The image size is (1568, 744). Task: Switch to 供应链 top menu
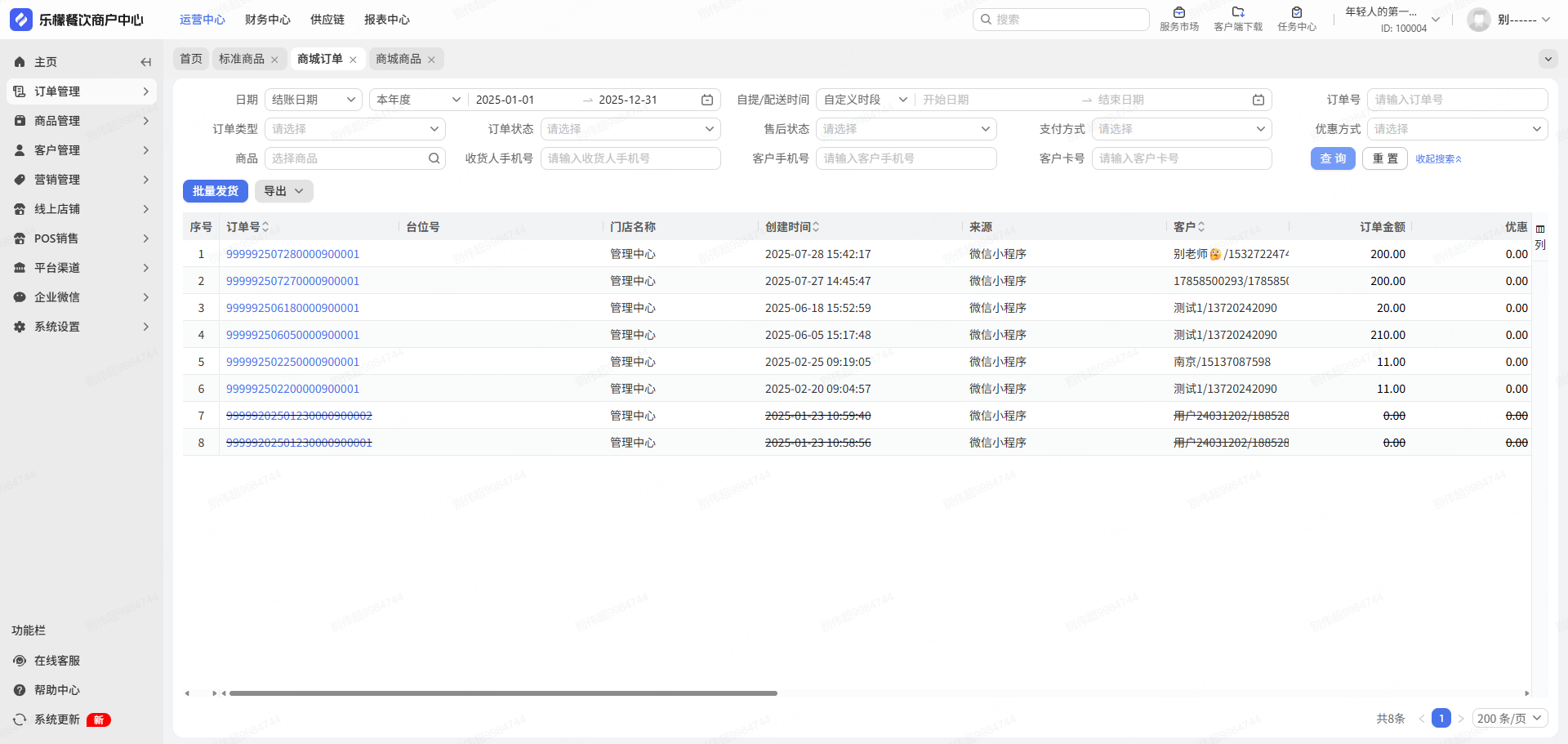click(x=327, y=20)
